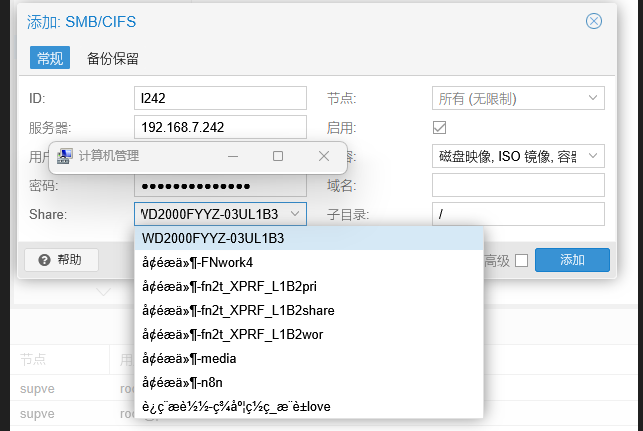Collapse the Share combo box arrow
Viewport: 643px width, 431px height.
[x=295, y=214]
